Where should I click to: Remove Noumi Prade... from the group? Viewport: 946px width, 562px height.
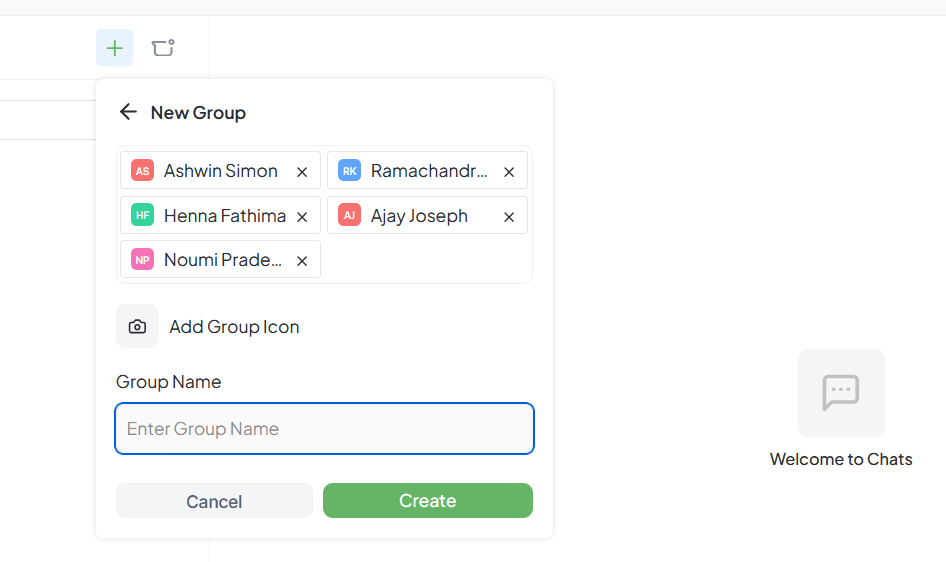(x=302, y=261)
